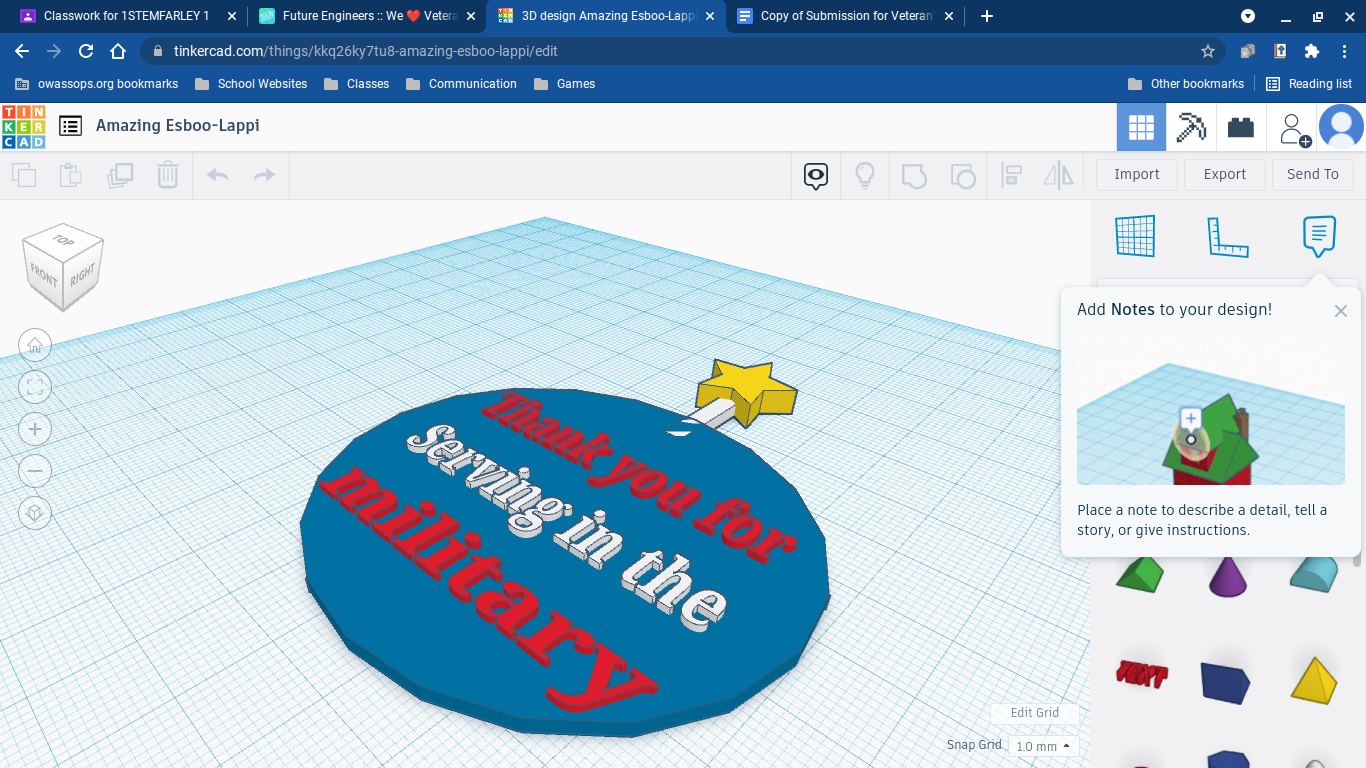The height and width of the screenshot is (768, 1366).
Task: Click the Fit all in view button
Action: [x=35, y=388]
